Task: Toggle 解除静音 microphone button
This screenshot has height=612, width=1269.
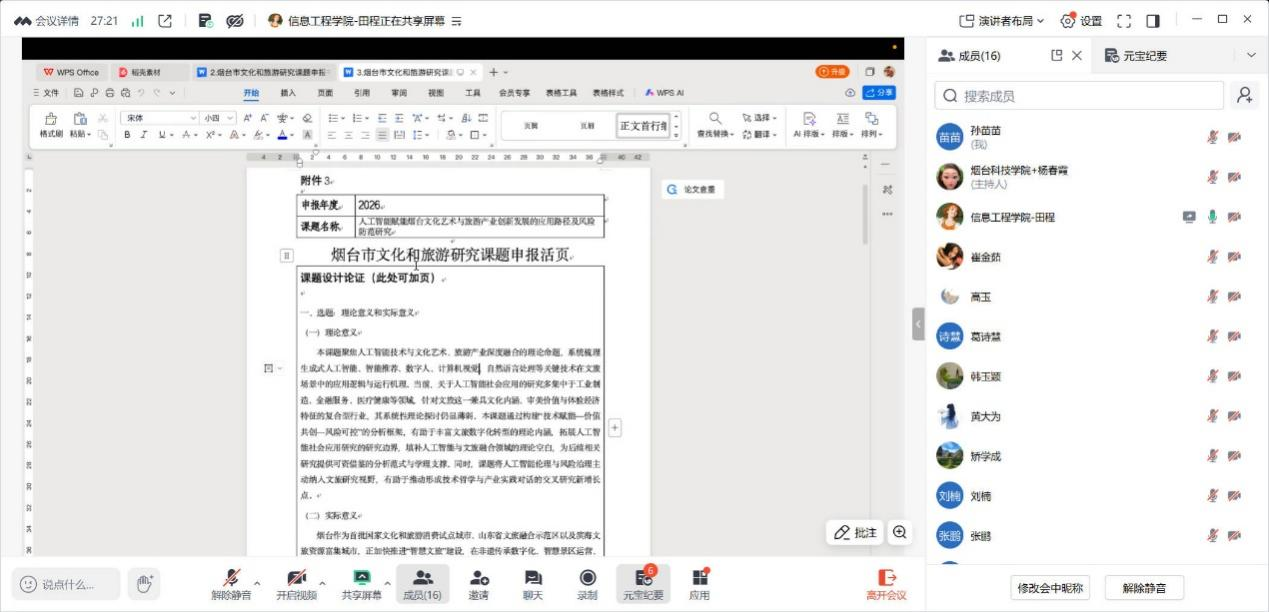Action: (231, 584)
